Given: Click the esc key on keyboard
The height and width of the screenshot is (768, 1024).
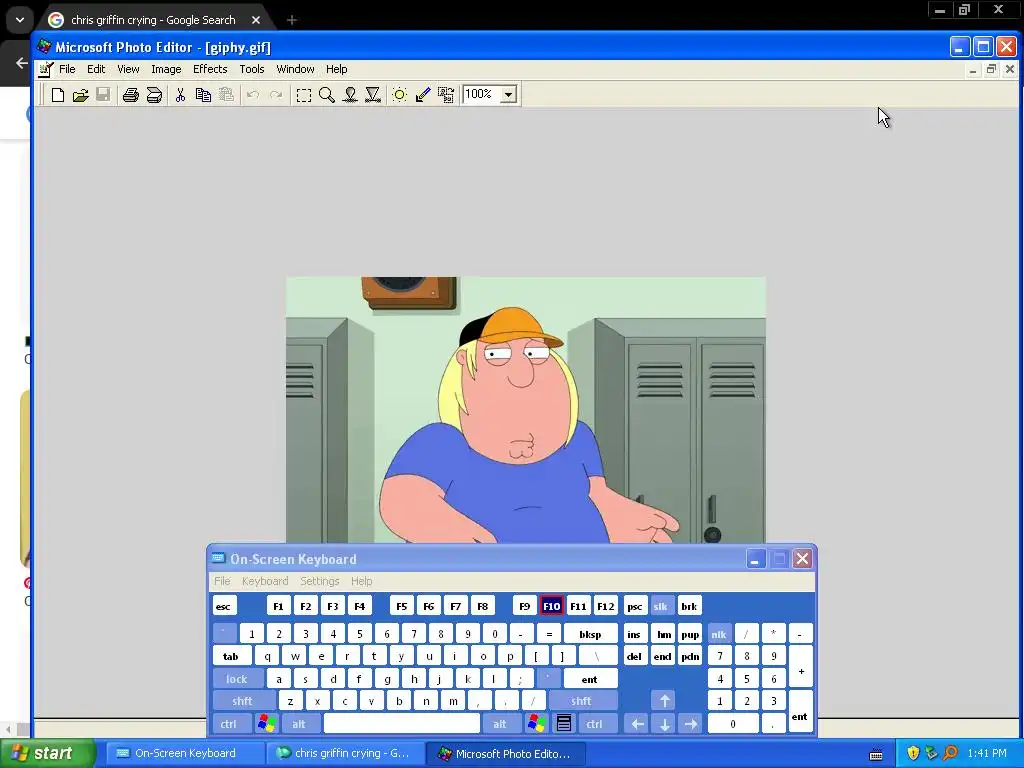Looking at the screenshot, I should click(x=223, y=606).
